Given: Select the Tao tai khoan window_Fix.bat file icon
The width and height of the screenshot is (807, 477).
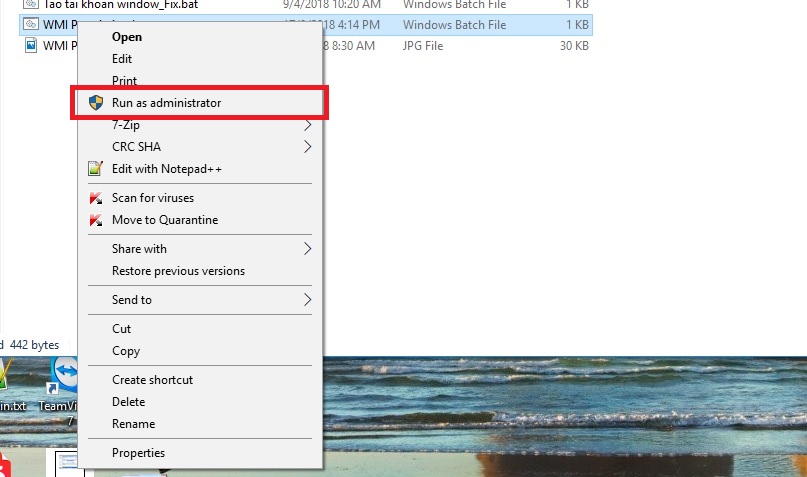Looking at the screenshot, I should coord(30,4).
